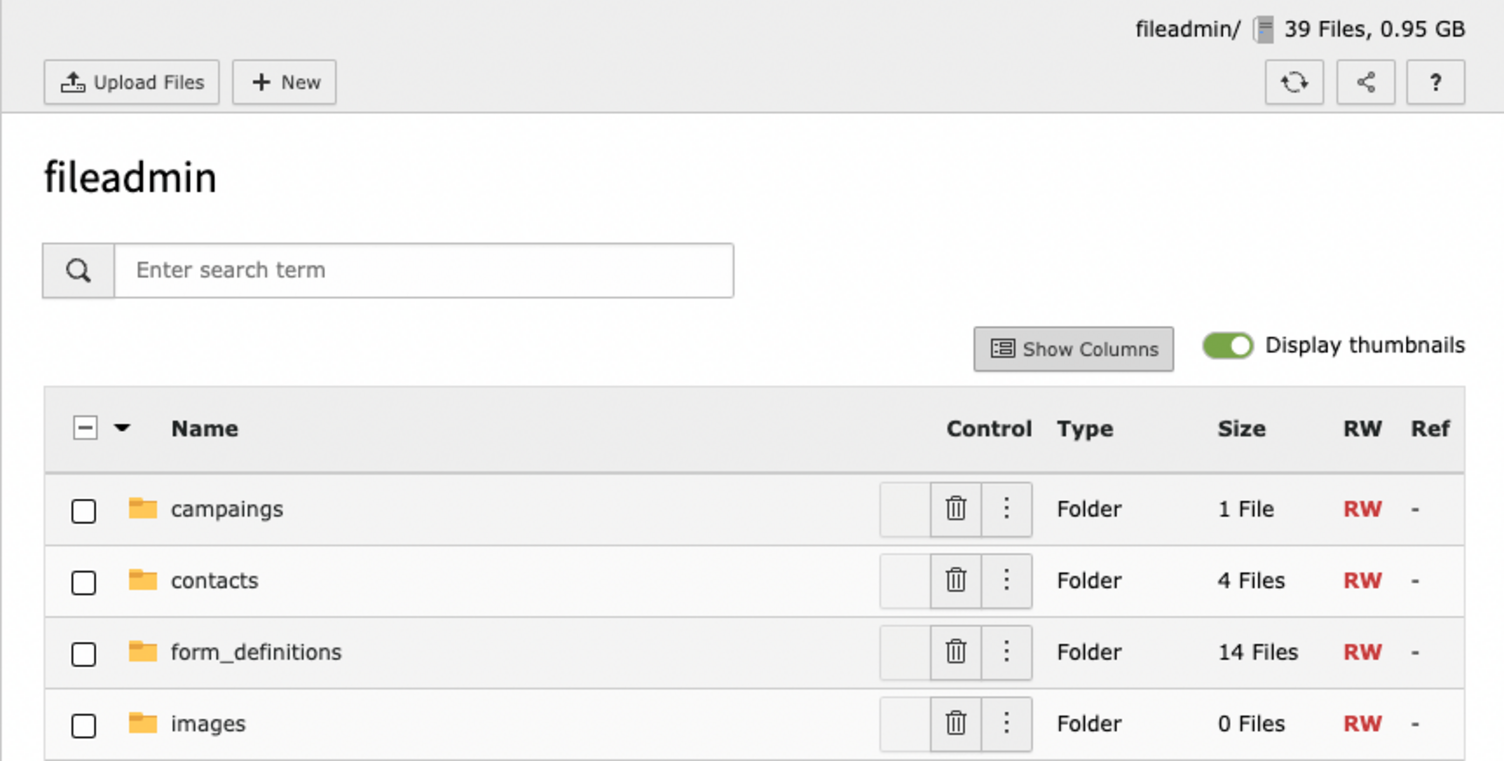
Task: Open the three-dots menu for campaings
Action: [x=1006, y=509]
